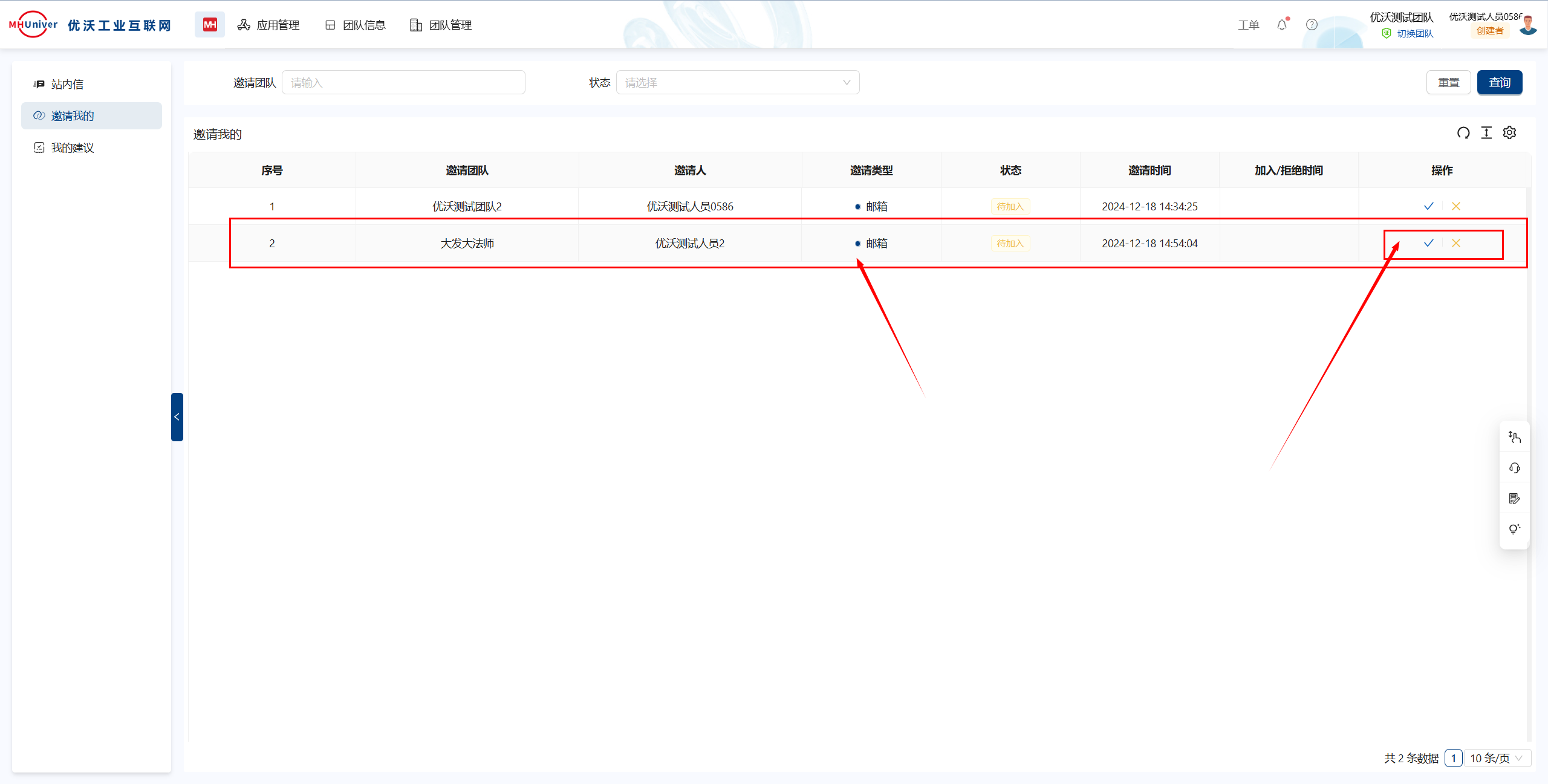Click the table refresh icon

pyautogui.click(x=1463, y=133)
